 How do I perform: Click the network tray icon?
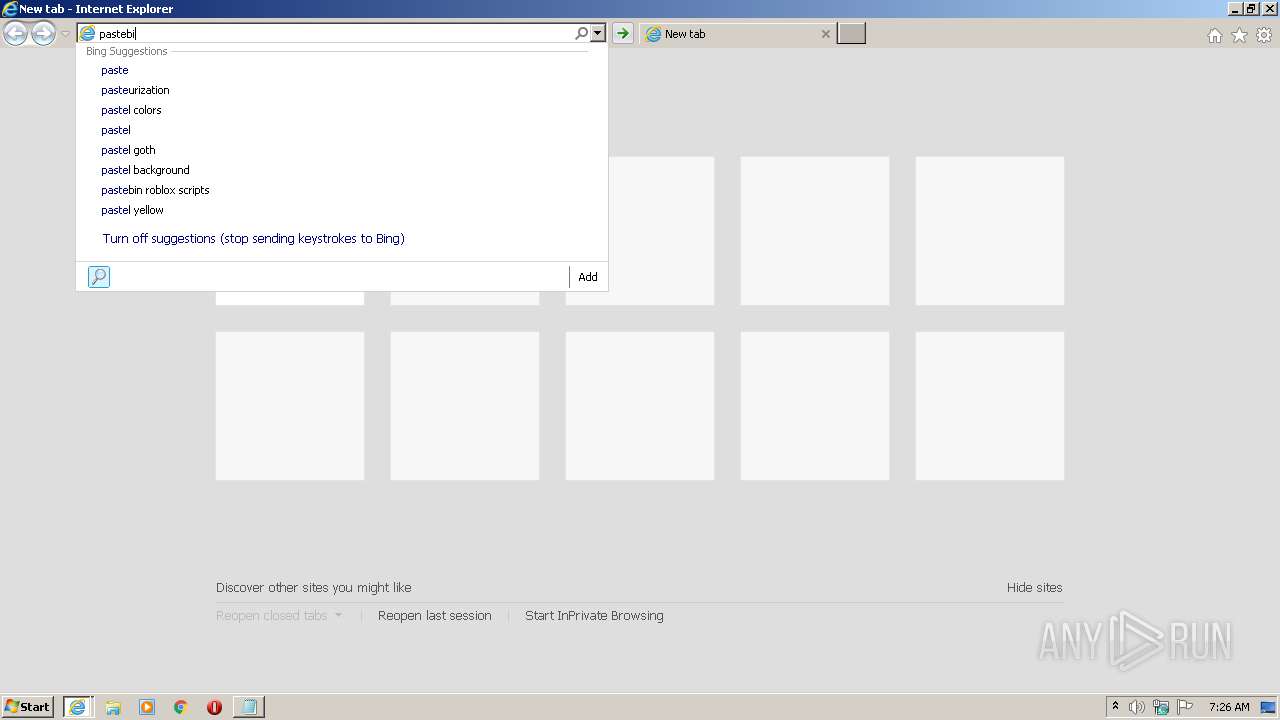click(1161, 707)
